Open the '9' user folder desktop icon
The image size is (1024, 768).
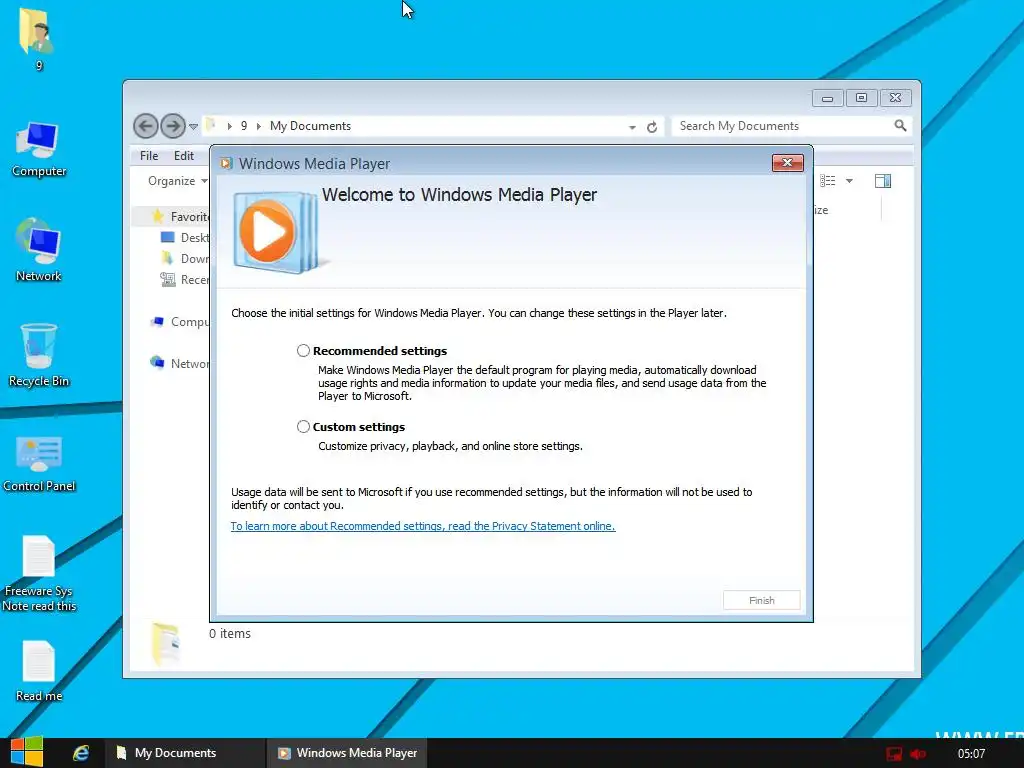tap(38, 39)
